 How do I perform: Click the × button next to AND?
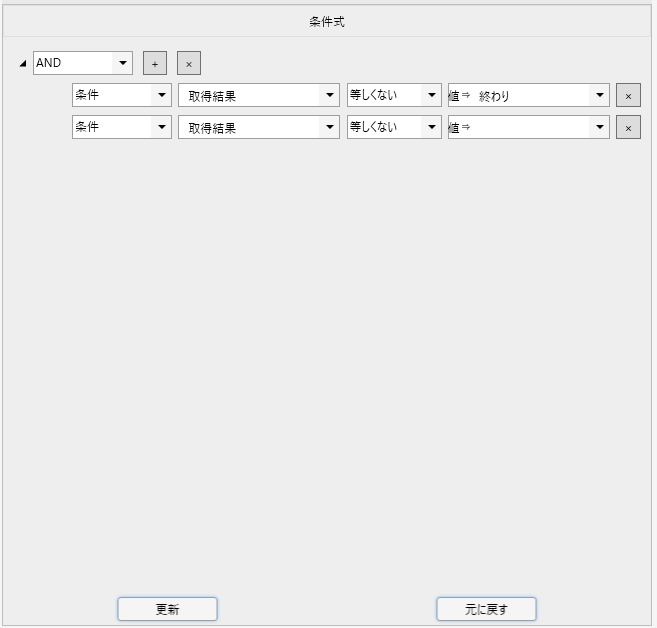click(x=189, y=63)
